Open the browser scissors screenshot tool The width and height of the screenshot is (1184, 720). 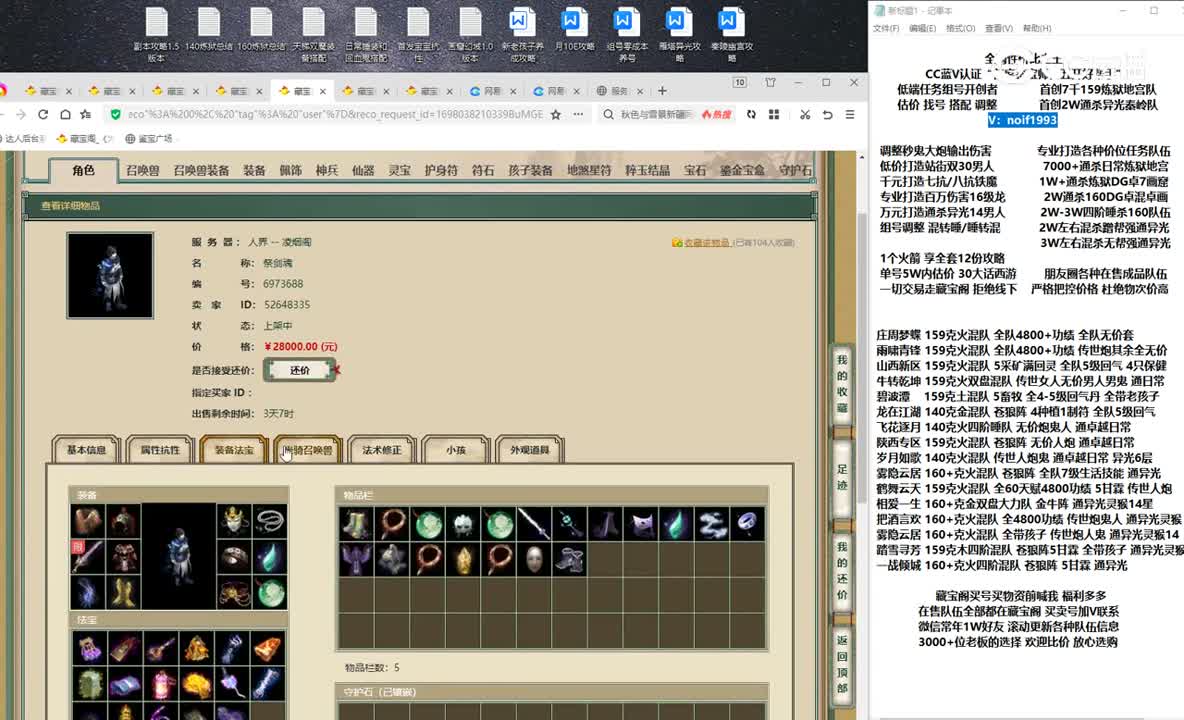[805, 115]
